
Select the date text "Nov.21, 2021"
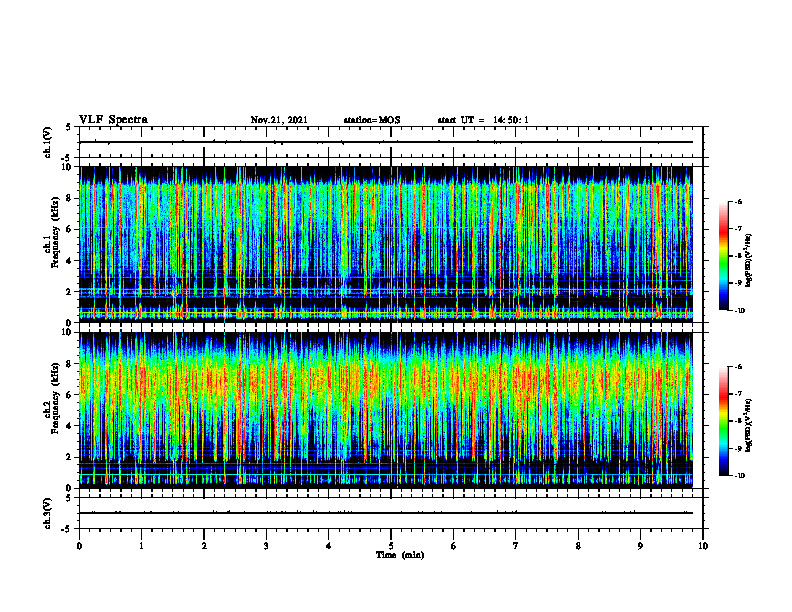click(x=279, y=120)
